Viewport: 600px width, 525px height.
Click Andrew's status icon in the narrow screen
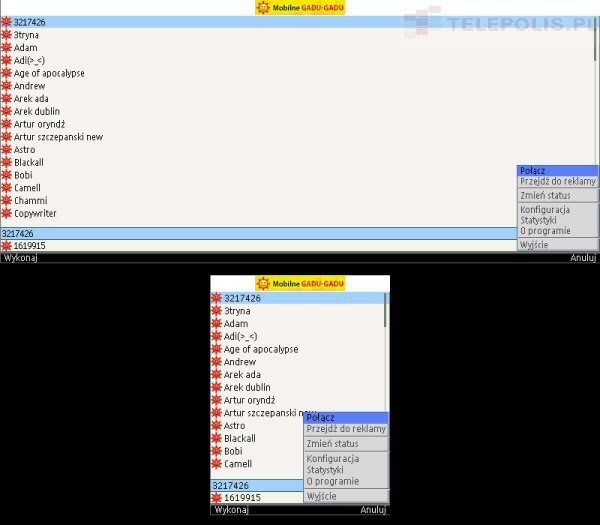[x=217, y=362]
